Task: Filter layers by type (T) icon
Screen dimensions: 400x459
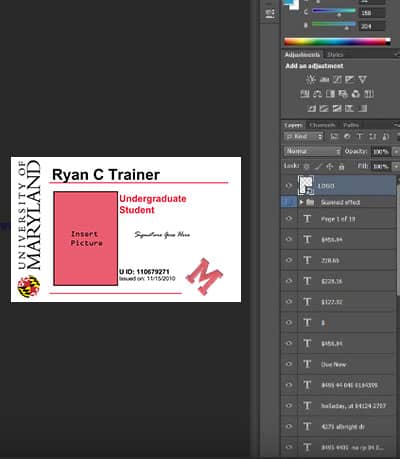Action: 360,136
